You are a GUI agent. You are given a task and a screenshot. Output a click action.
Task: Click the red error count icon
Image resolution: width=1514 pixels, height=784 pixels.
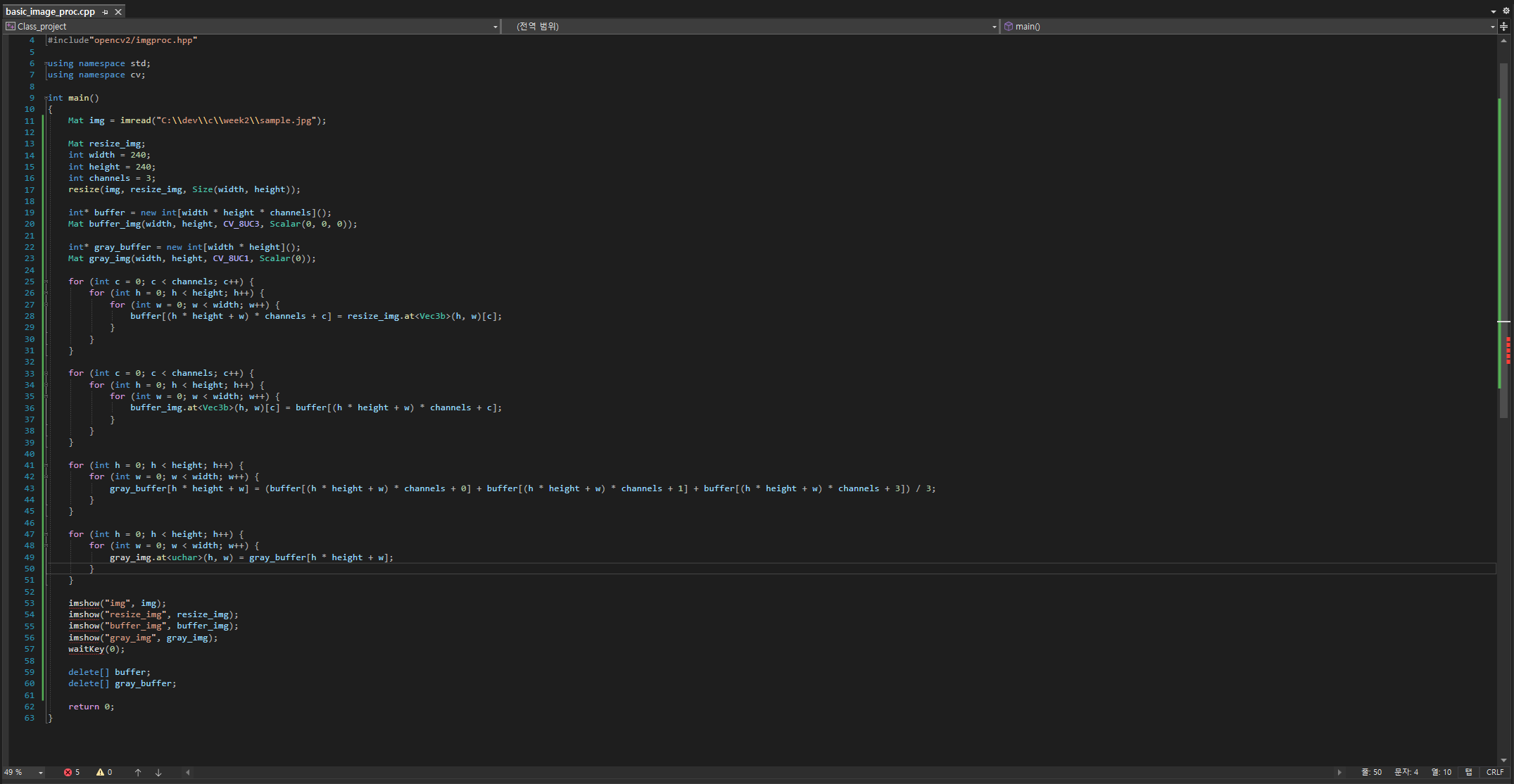click(x=68, y=772)
